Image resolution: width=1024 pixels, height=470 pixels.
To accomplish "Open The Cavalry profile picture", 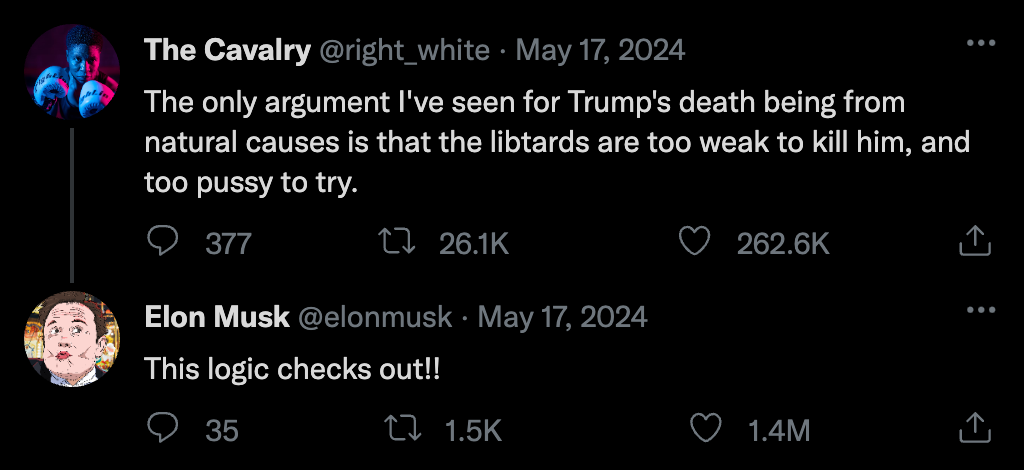I will tap(72, 72).
